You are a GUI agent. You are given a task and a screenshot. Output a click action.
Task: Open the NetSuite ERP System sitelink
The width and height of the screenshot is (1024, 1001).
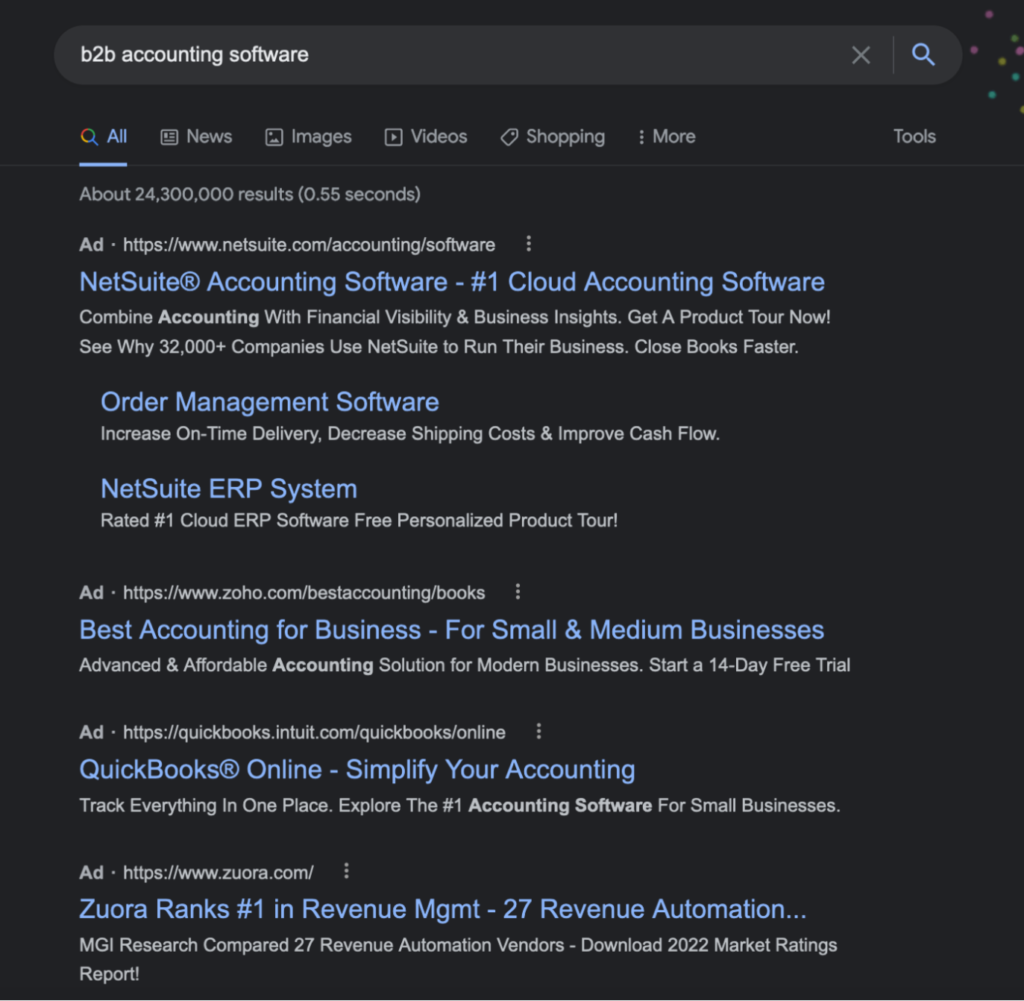pyautogui.click(x=228, y=489)
